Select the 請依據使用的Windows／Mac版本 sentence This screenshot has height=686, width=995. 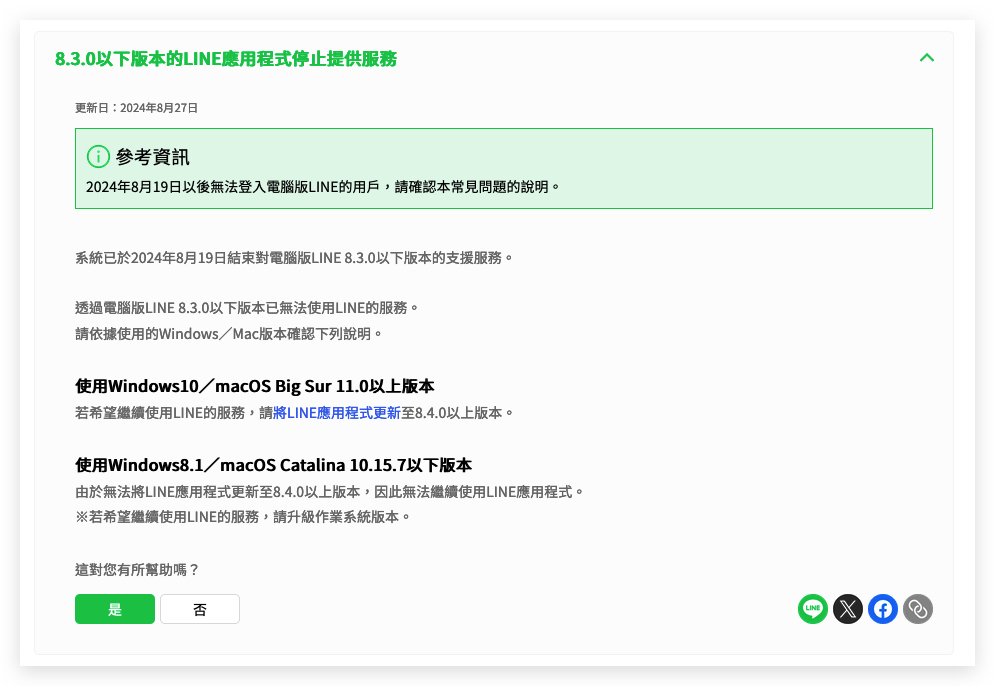point(228,334)
